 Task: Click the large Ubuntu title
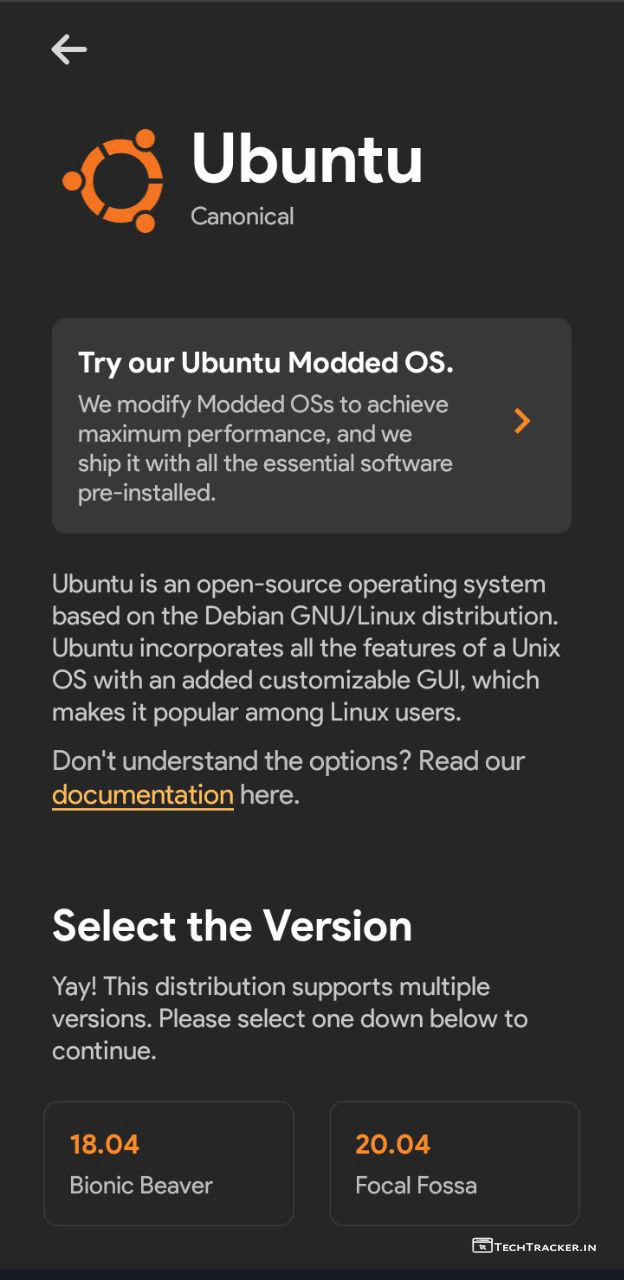(307, 160)
